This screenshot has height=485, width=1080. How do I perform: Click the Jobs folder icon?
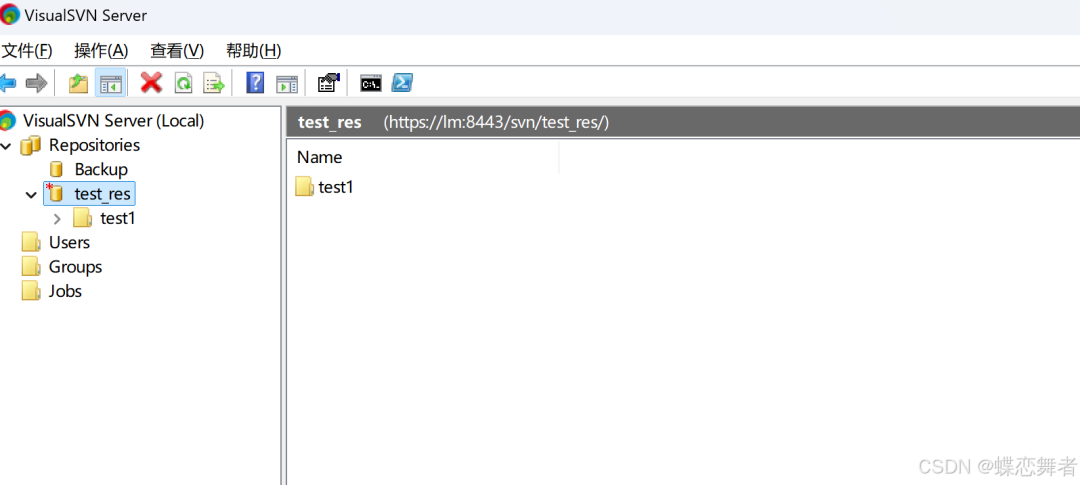coord(31,291)
